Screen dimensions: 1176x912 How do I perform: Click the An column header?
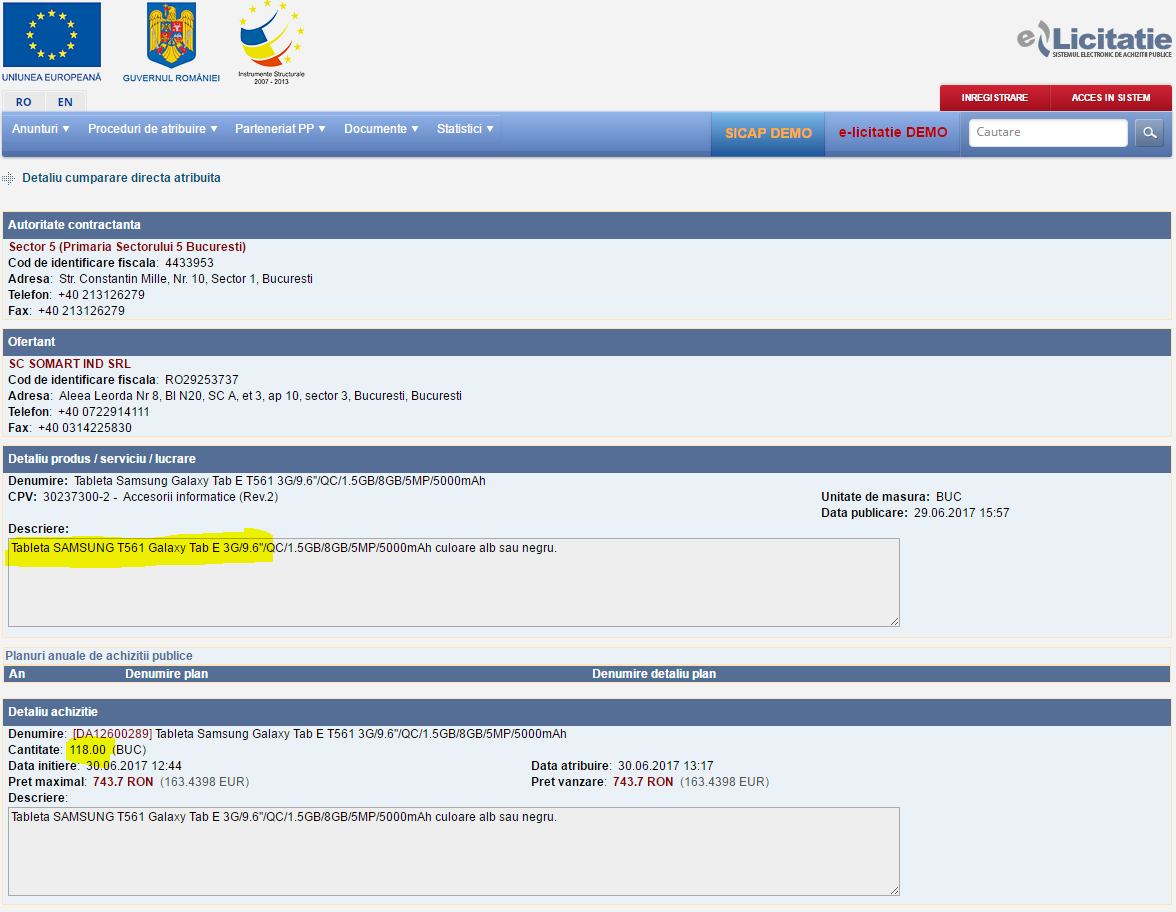[x=16, y=674]
